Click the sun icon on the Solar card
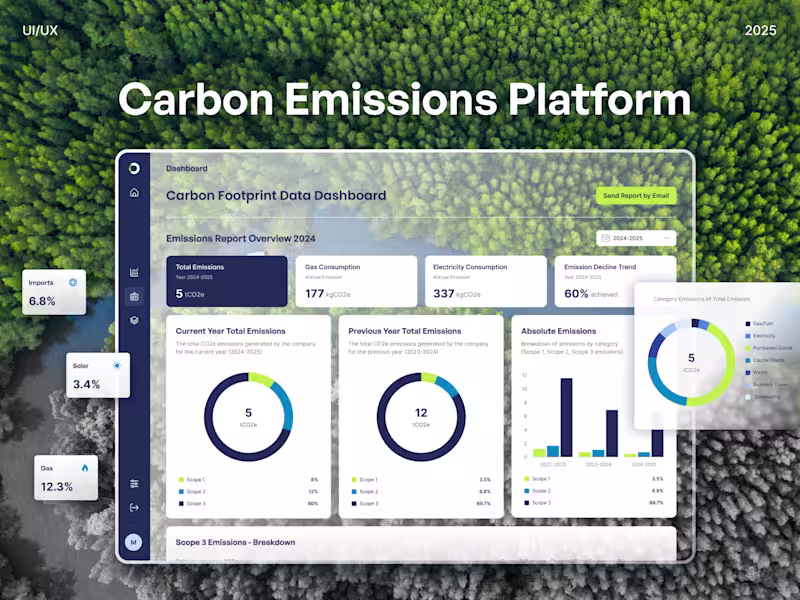The width and height of the screenshot is (800, 600). (117, 365)
